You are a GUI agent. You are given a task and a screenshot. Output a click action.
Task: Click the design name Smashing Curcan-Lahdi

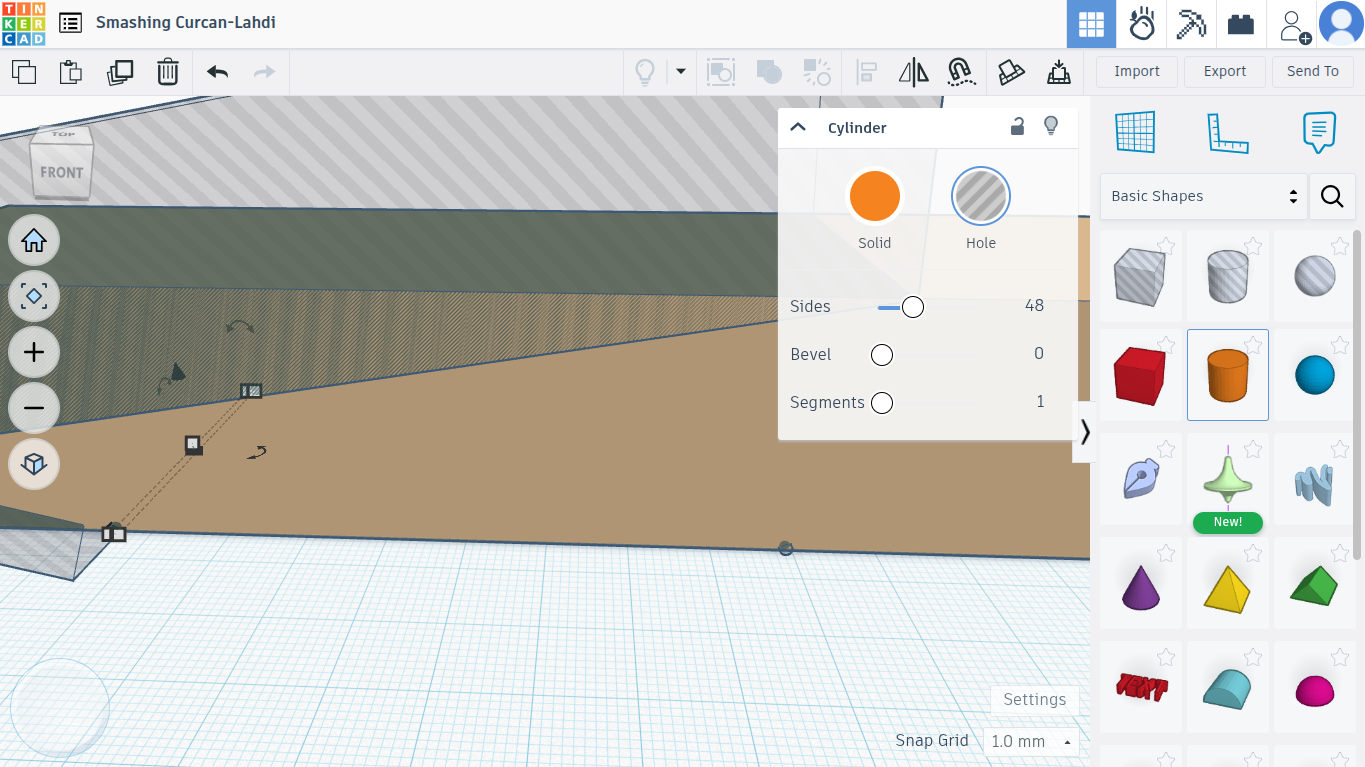(x=186, y=22)
